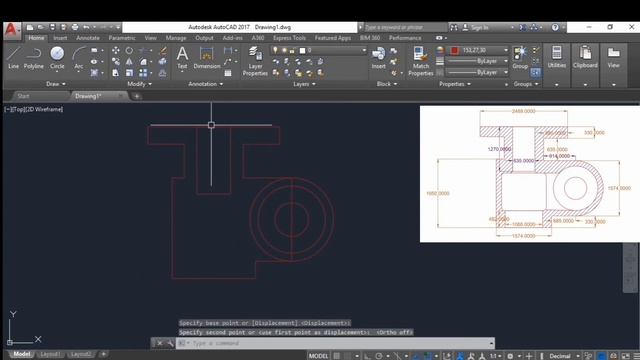Screen dimensions: 640x360
Task: Click Match Properties tool
Action: point(420,61)
